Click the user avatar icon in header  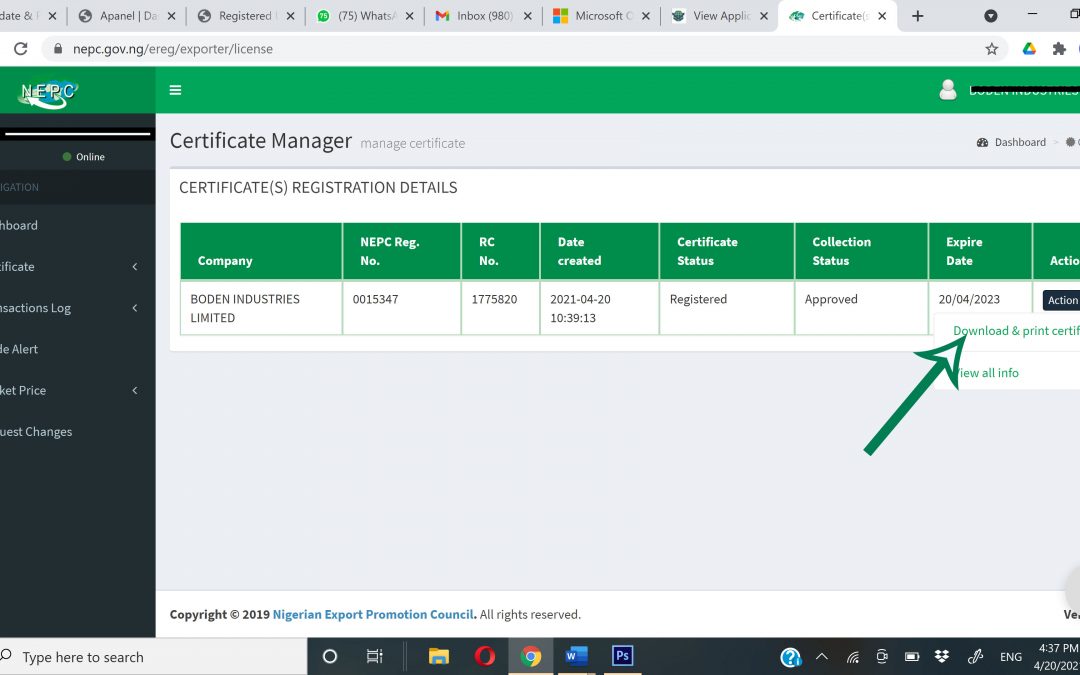(948, 90)
